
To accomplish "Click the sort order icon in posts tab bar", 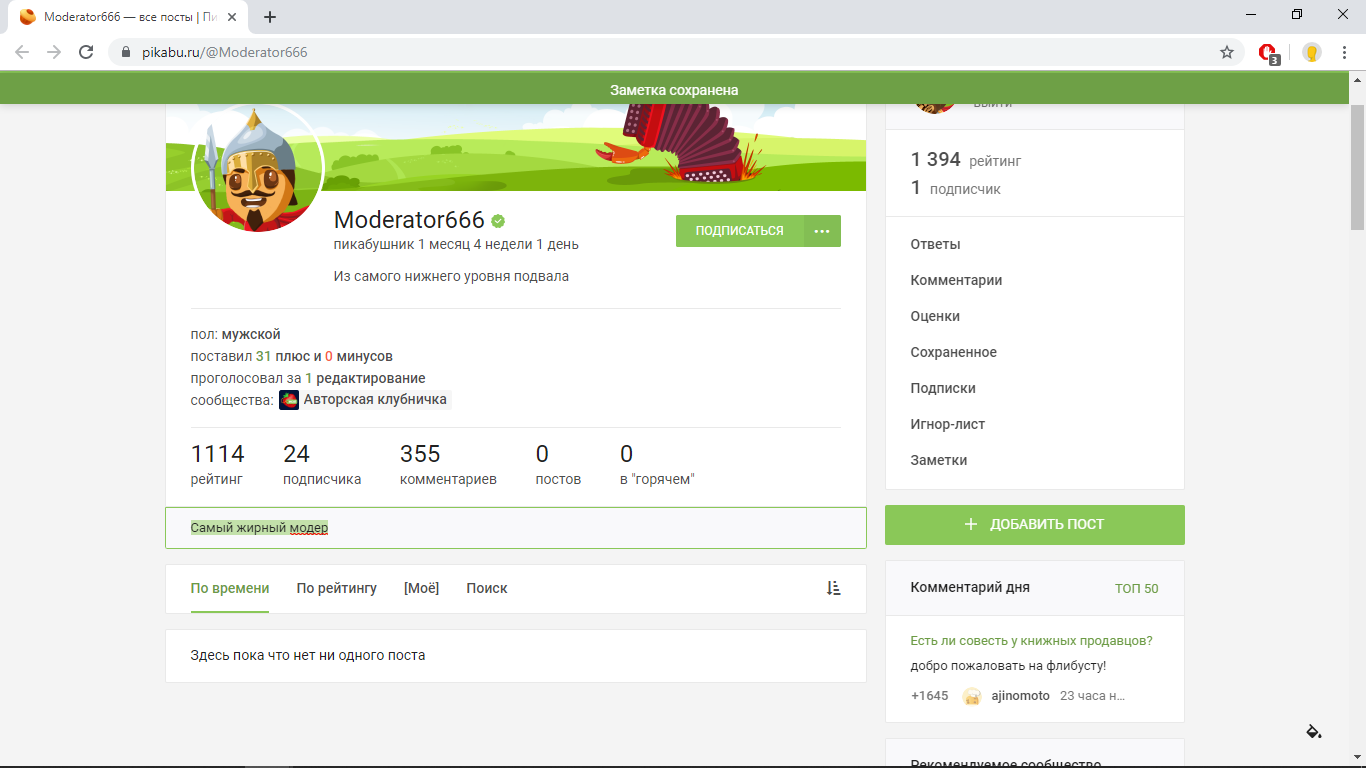I will pyautogui.click(x=833, y=588).
